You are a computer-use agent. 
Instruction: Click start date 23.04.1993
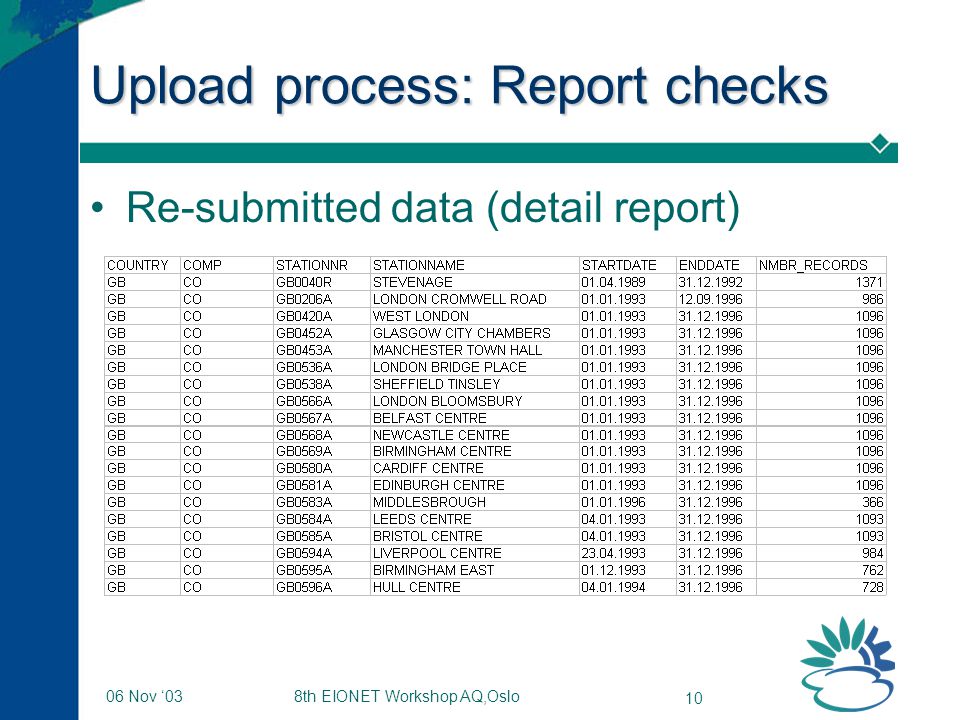tap(613, 553)
